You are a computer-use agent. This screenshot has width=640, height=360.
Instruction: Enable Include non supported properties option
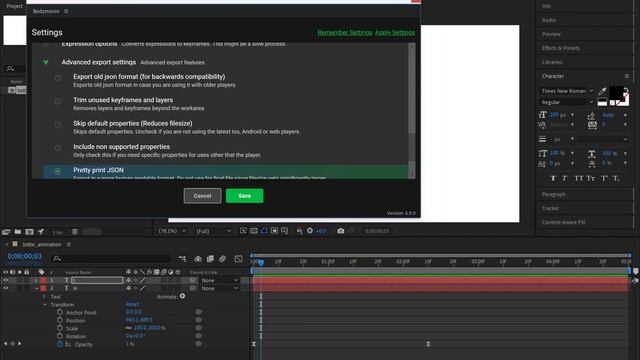click(58, 148)
